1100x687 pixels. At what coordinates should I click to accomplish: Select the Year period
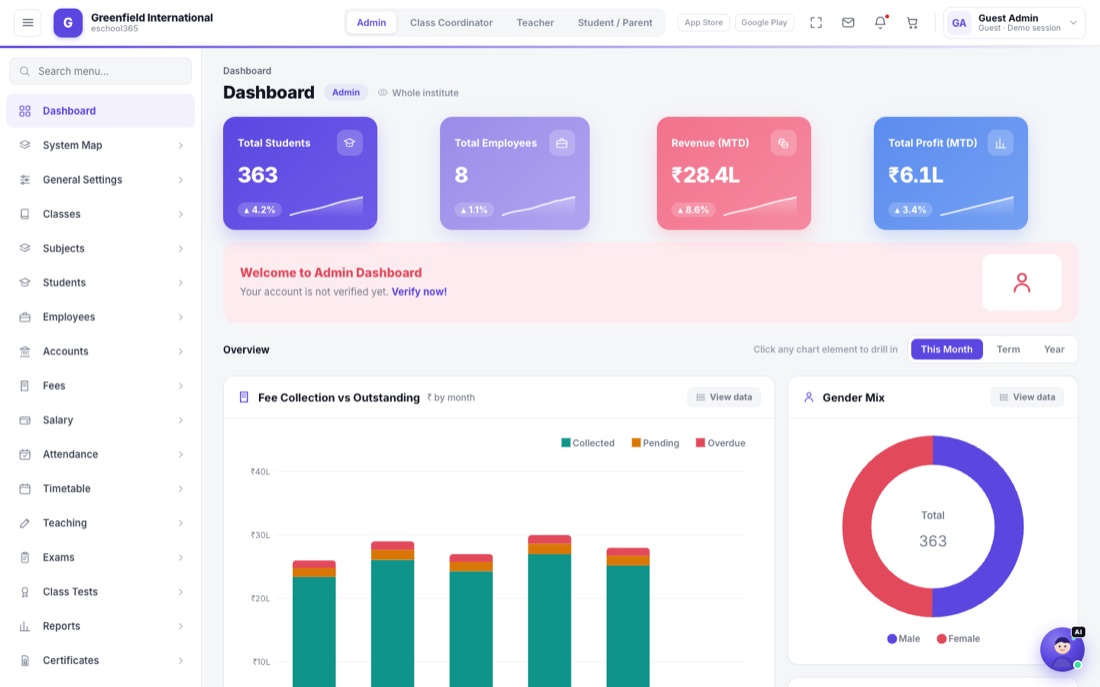(x=1054, y=349)
